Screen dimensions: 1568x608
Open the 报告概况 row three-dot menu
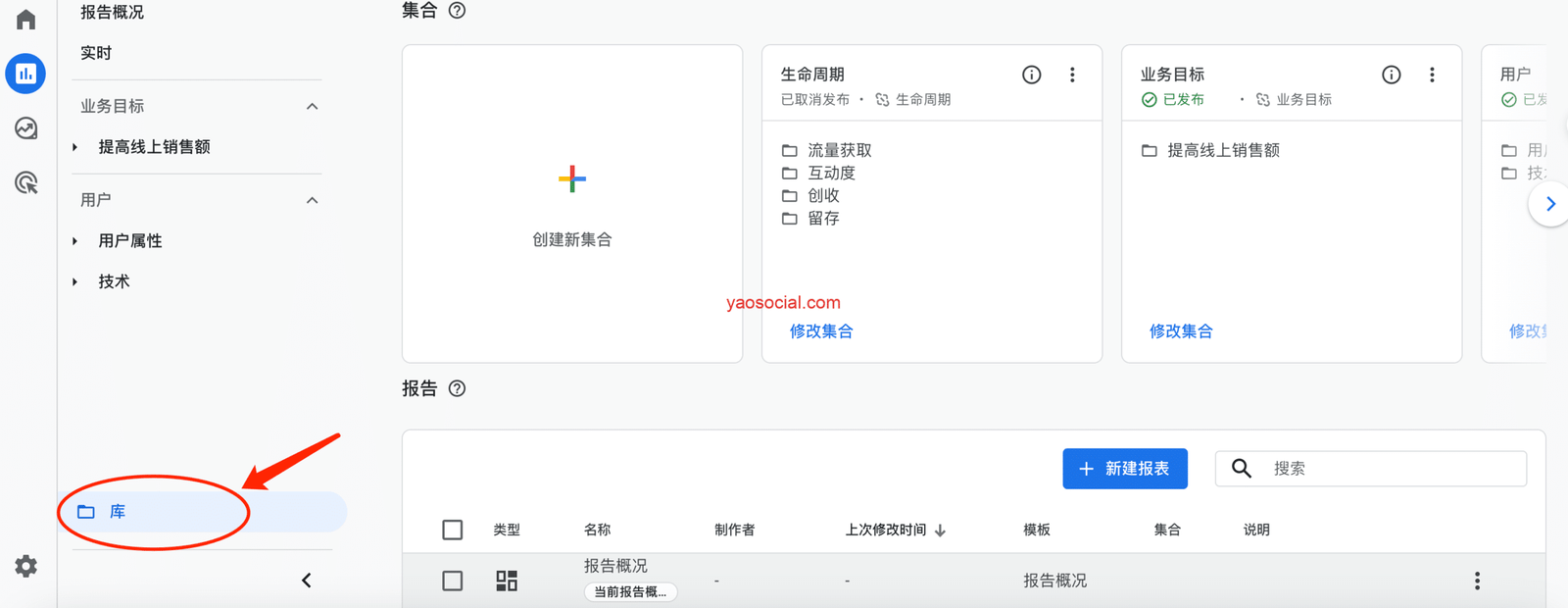1477,581
